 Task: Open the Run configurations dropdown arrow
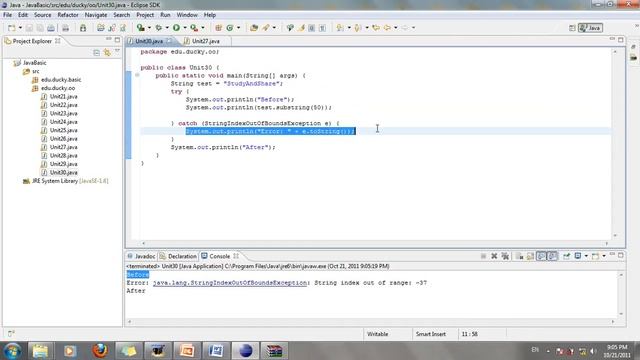(x=184, y=28)
